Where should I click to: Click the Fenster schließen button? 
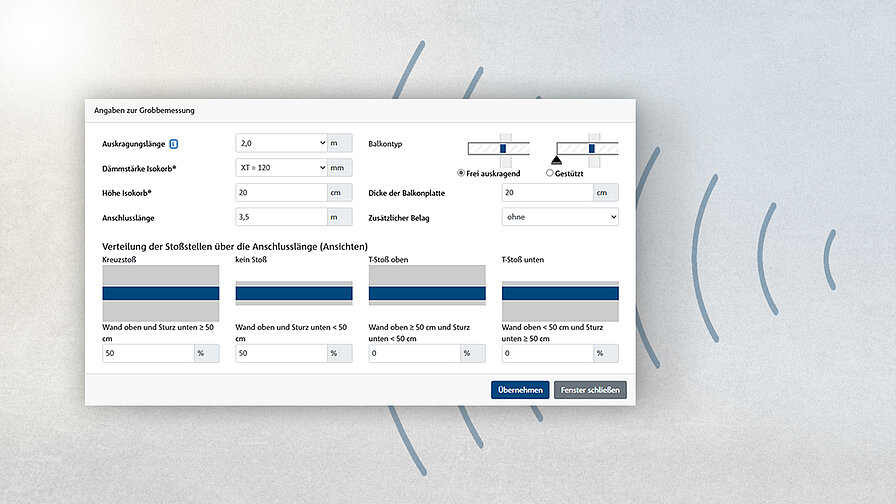click(590, 390)
